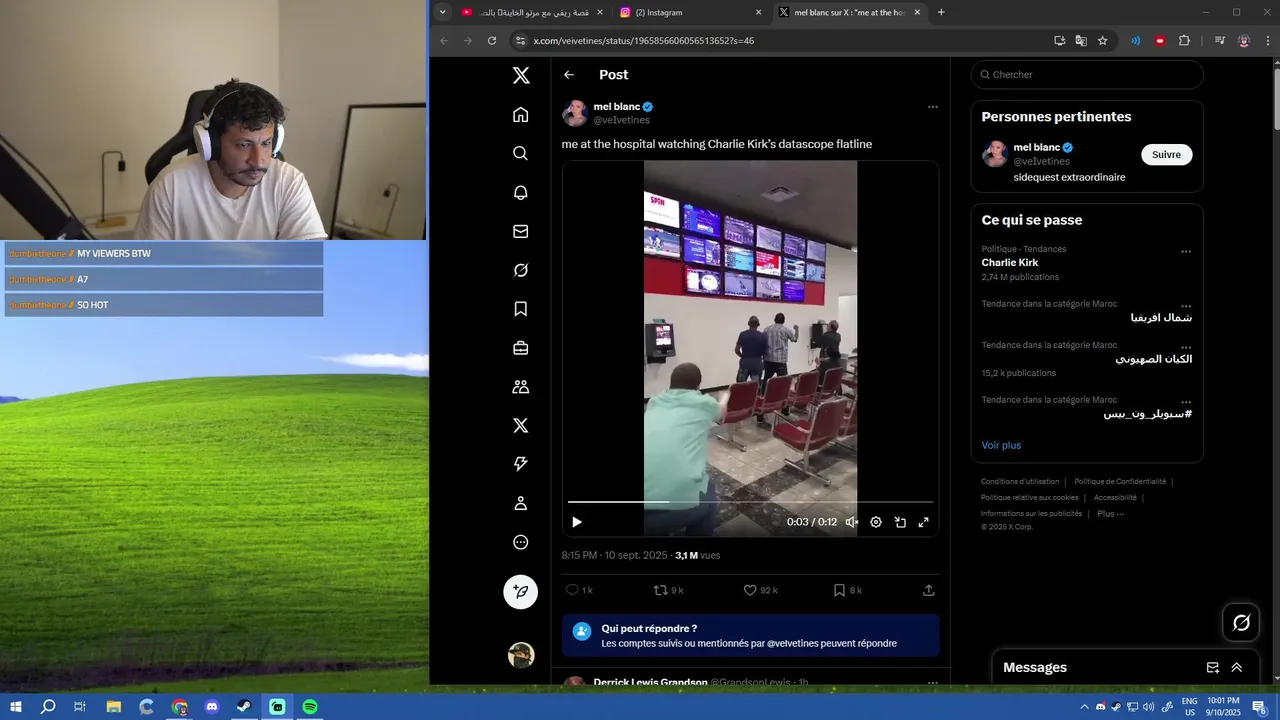Open the Notifications bell in the X sidebar
This screenshot has width=1280, height=720.
[x=520, y=192]
